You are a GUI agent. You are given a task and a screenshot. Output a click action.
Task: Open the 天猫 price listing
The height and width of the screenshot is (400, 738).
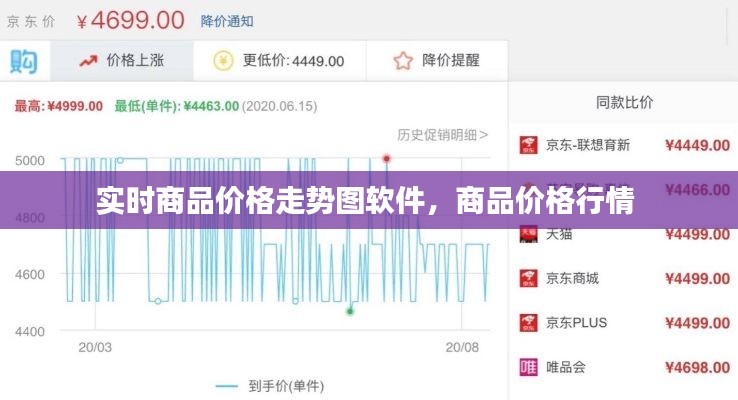coord(559,234)
